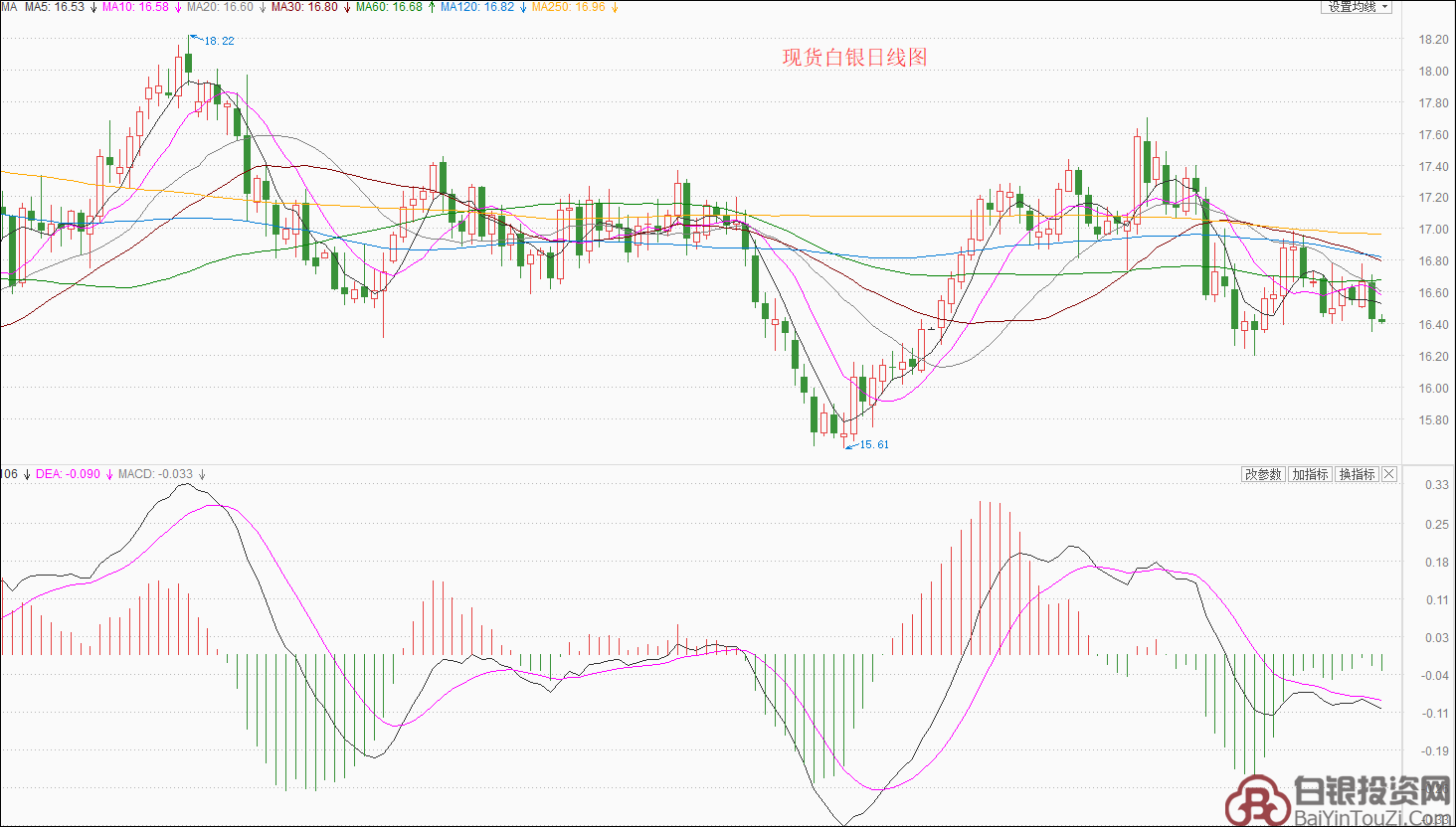Click the 现货白银日线图 chart title
Image resolution: width=1456 pixels, height=827 pixels.
pos(854,58)
